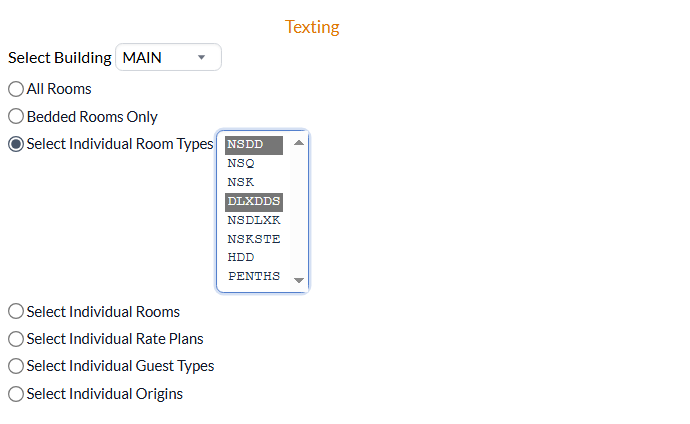This screenshot has height=424, width=690.
Task: Select the All Rooms radio button
Action: [16, 89]
